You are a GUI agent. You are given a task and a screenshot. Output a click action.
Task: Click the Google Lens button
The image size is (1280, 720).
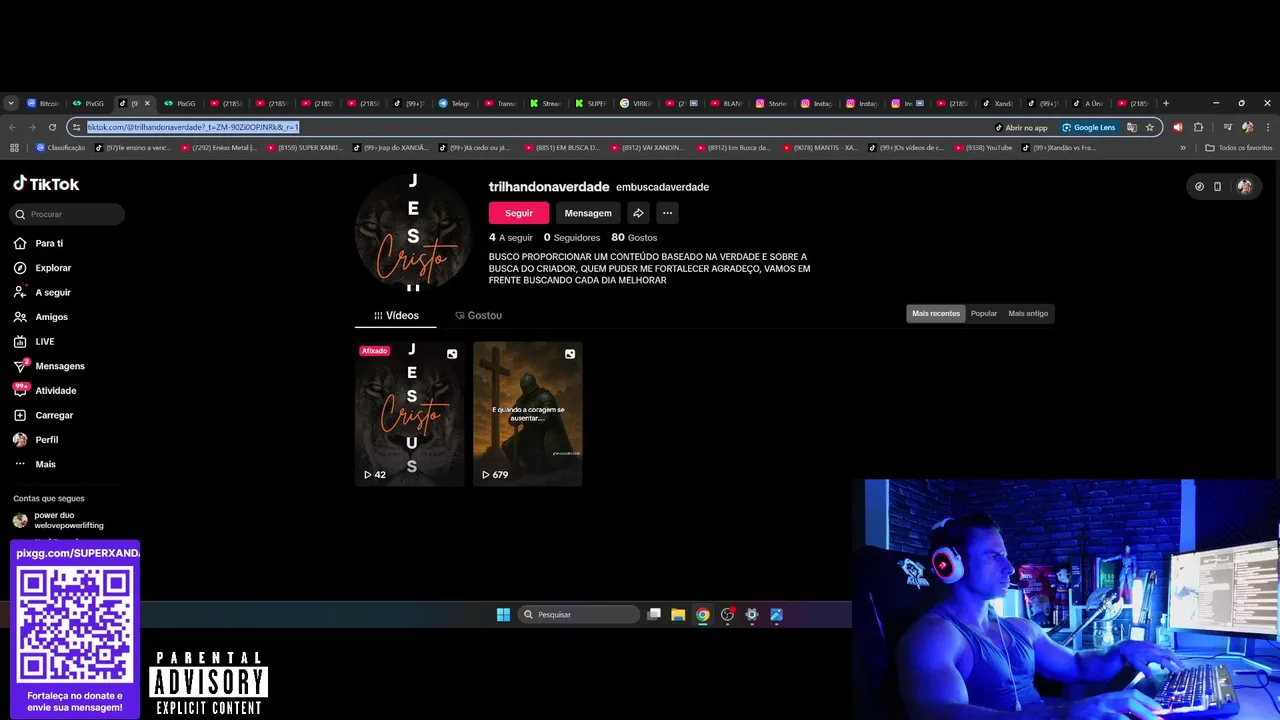click(x=1089, y=127)
